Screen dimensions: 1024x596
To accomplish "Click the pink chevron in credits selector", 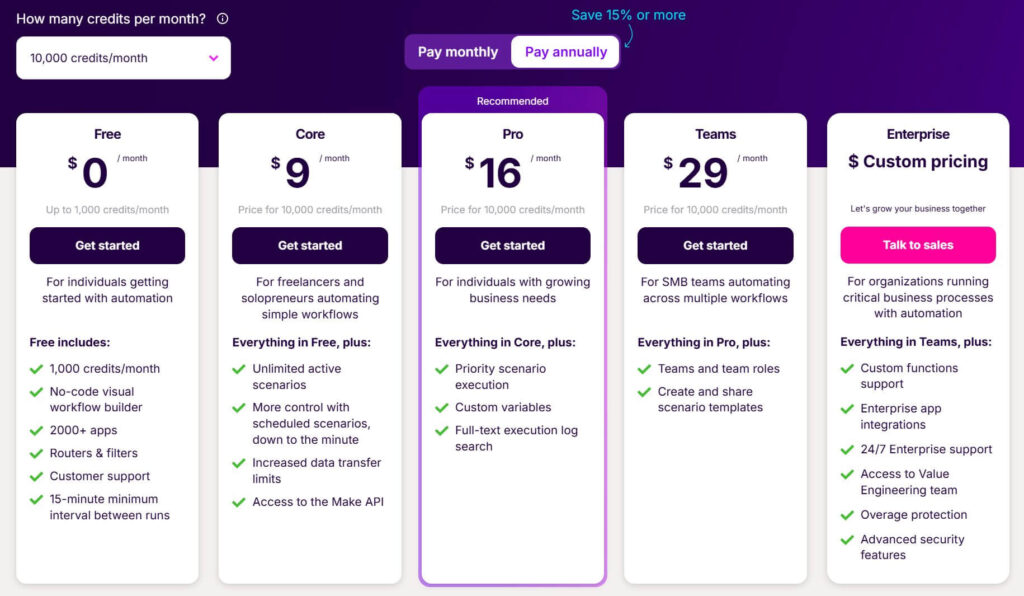I will click(x=213, y=58).
